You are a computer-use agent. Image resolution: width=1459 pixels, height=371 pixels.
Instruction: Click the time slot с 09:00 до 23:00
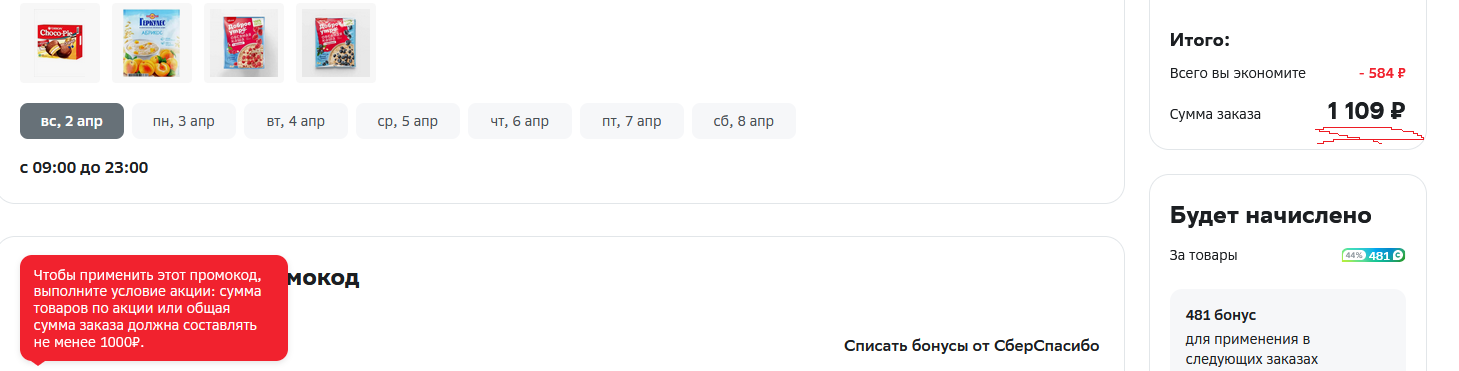[84, 167]
